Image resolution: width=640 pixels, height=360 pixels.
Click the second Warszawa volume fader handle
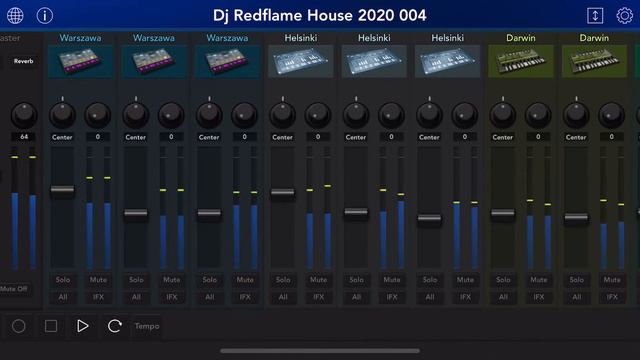pyautogui.click(x=136, y=213)
